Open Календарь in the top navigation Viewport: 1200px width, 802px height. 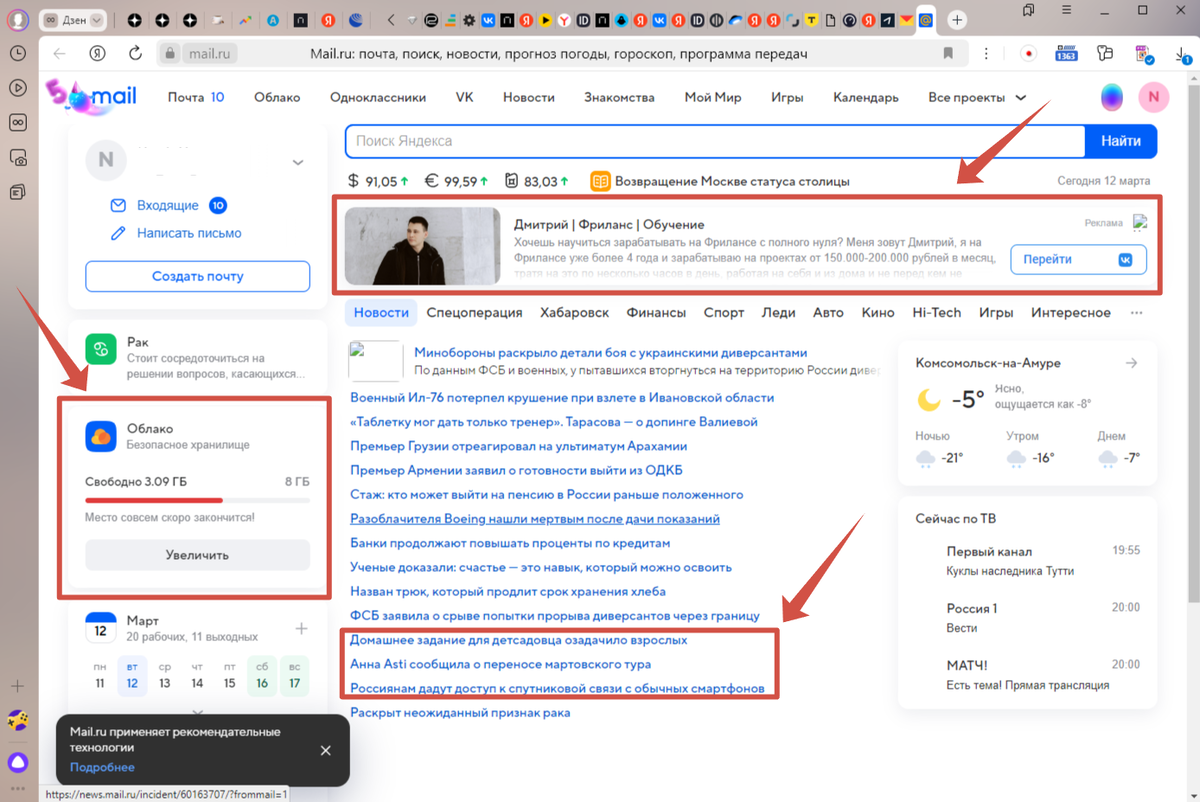point(866,97)
